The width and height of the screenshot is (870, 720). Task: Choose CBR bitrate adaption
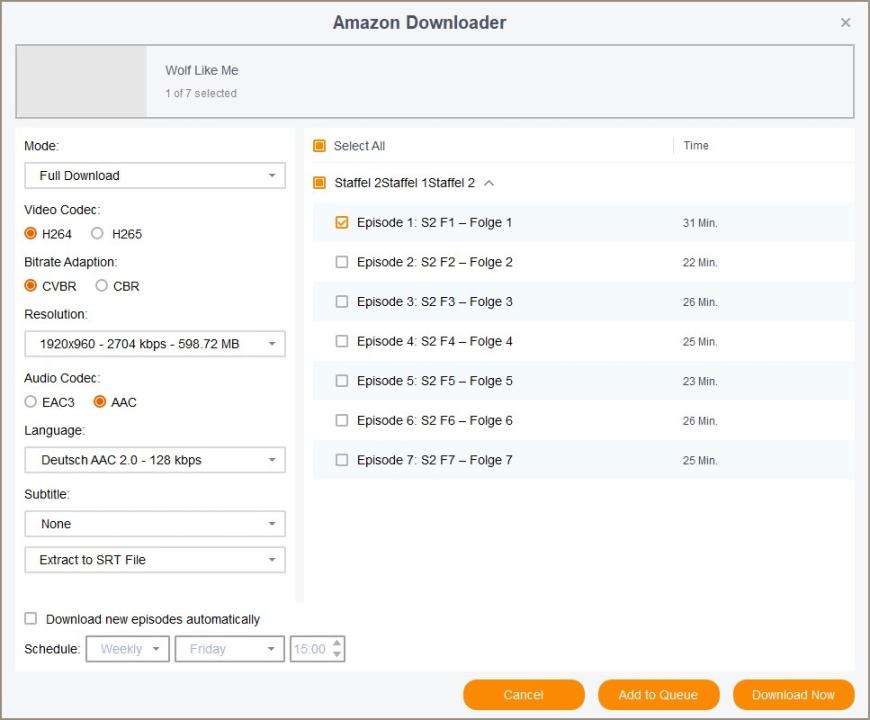click(x=101, y=286)
